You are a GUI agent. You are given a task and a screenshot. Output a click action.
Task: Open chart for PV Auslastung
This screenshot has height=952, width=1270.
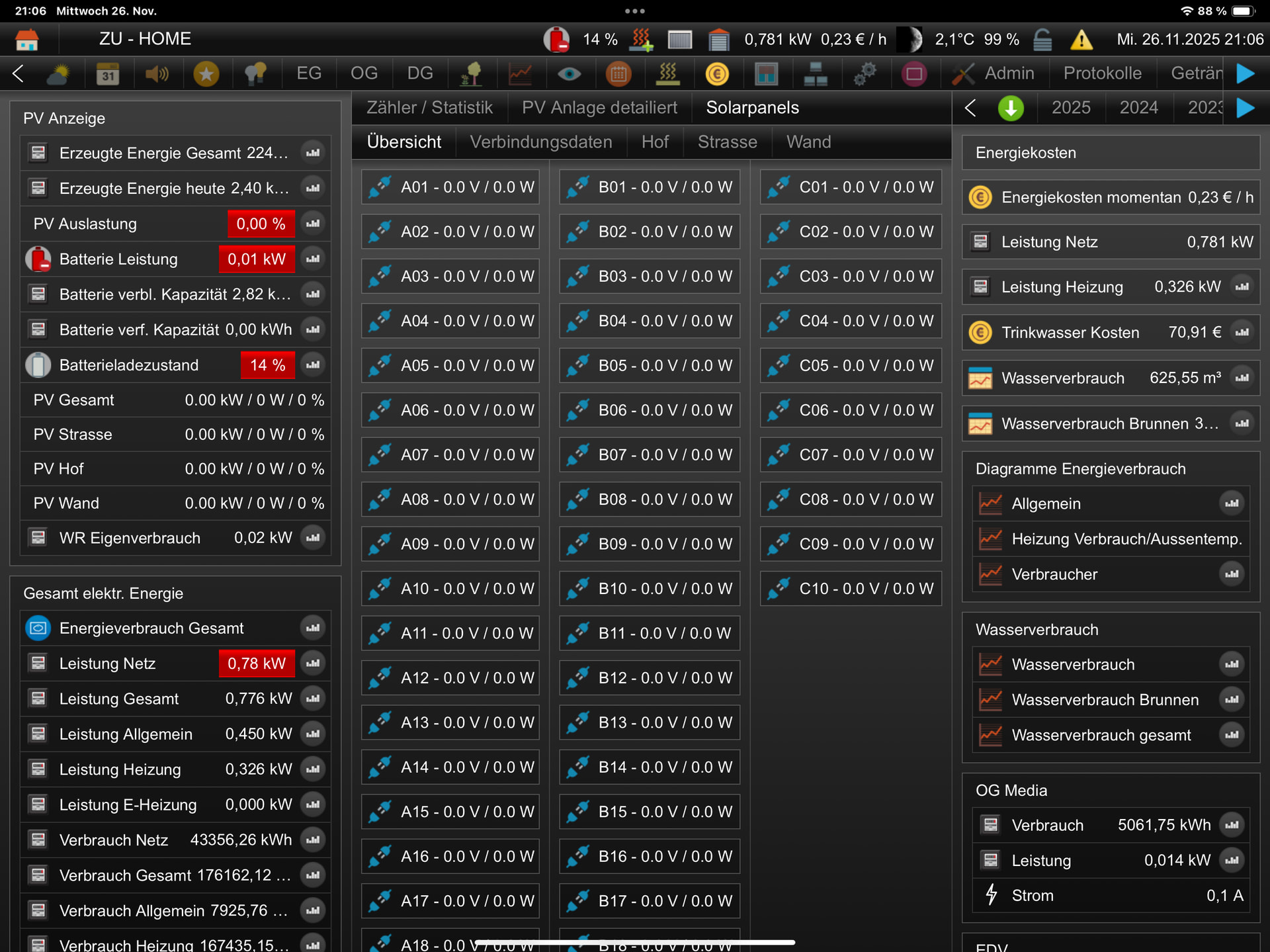tap(313, 224)
